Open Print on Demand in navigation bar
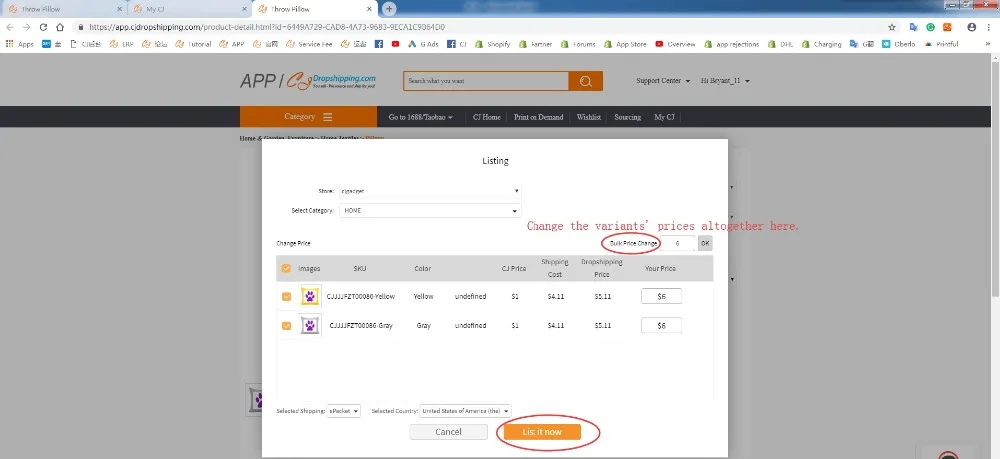1000x459 pixels. 538,117
